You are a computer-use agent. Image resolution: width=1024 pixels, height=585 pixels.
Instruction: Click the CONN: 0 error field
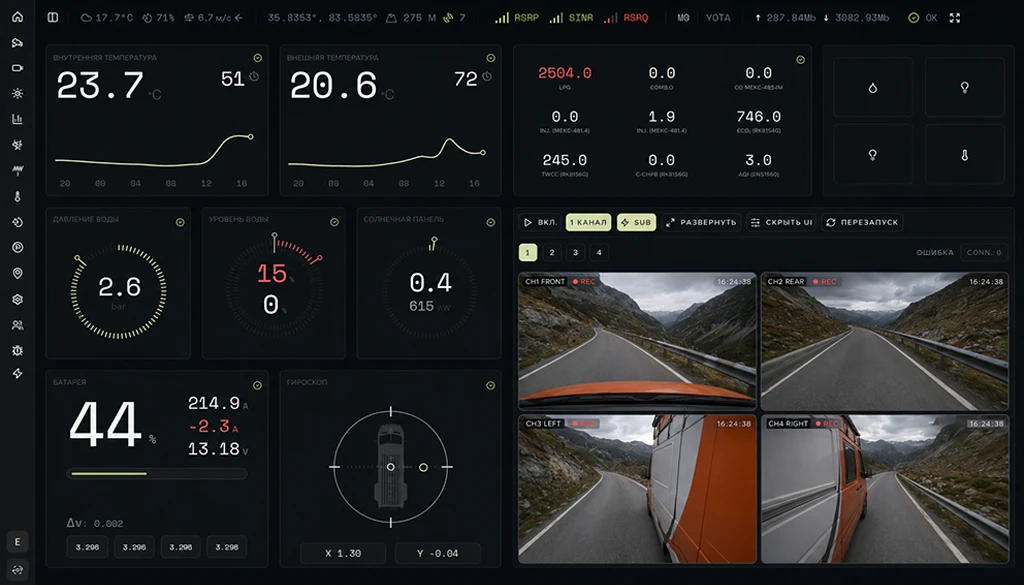(x=984, y=252)
